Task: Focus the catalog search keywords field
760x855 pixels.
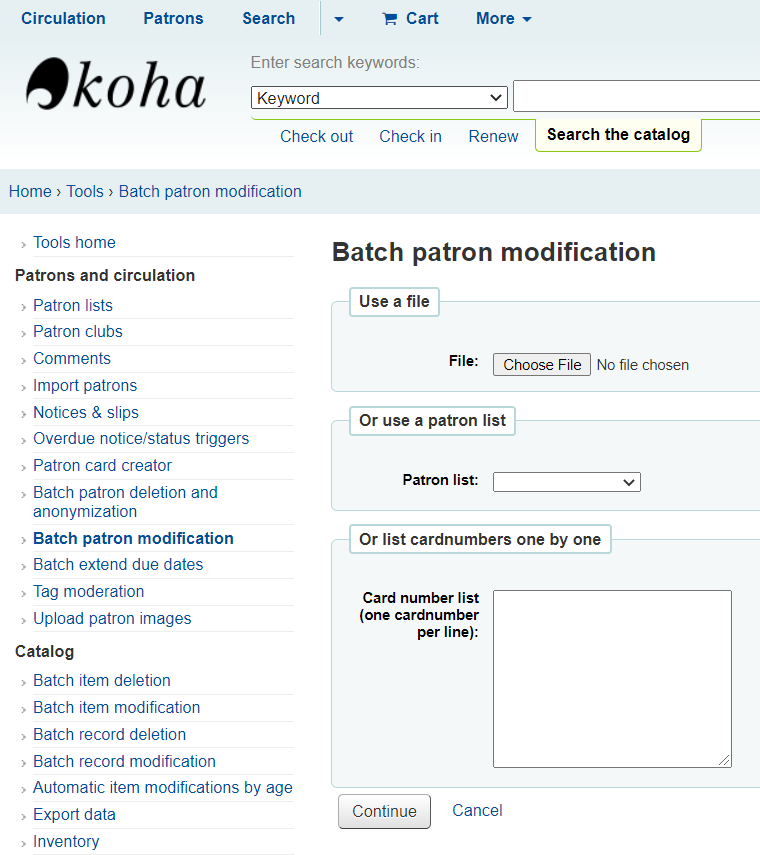Action: pyautogui.click(x=636, y=97)
